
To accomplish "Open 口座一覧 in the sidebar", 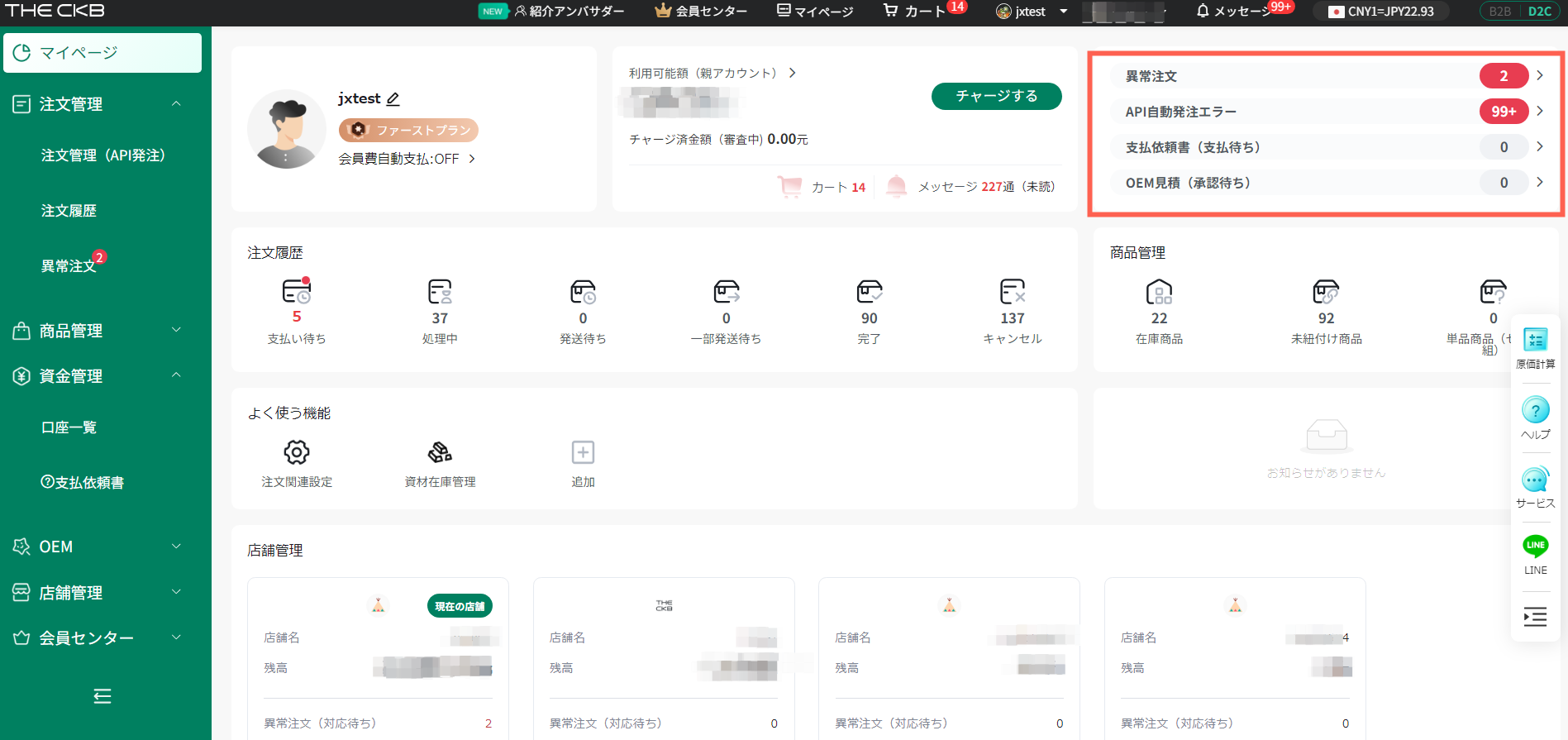I will point(69,427).
